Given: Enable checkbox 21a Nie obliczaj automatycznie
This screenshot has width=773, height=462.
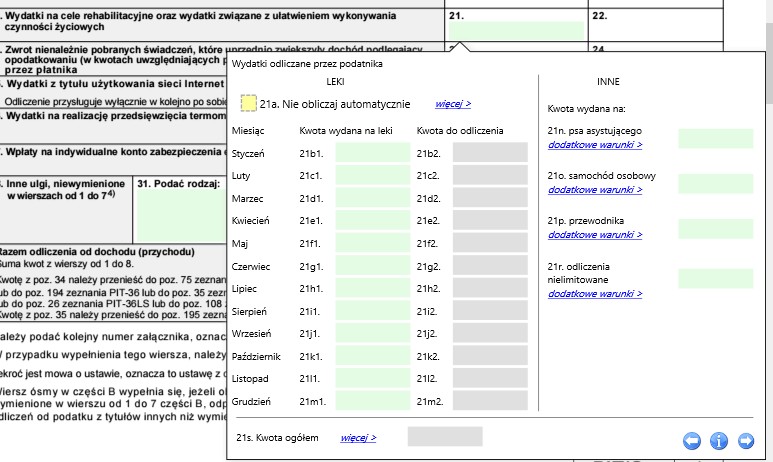Looking at the screenshot, I should [x=249, y=103].
